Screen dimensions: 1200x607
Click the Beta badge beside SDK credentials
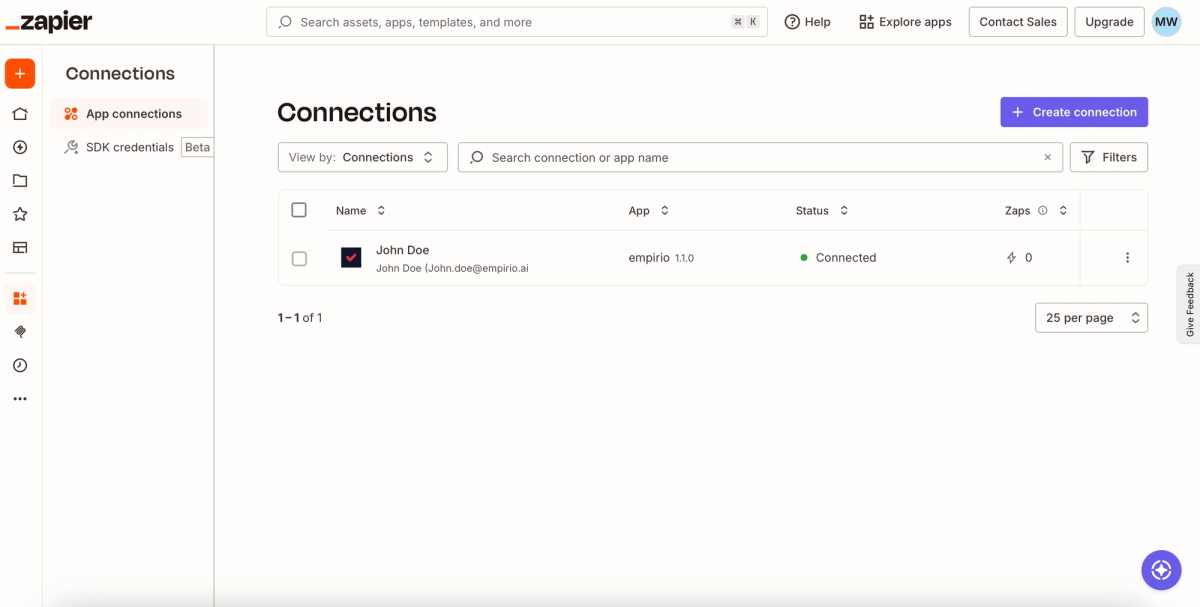pyautogui.click(x=198, y=147)
